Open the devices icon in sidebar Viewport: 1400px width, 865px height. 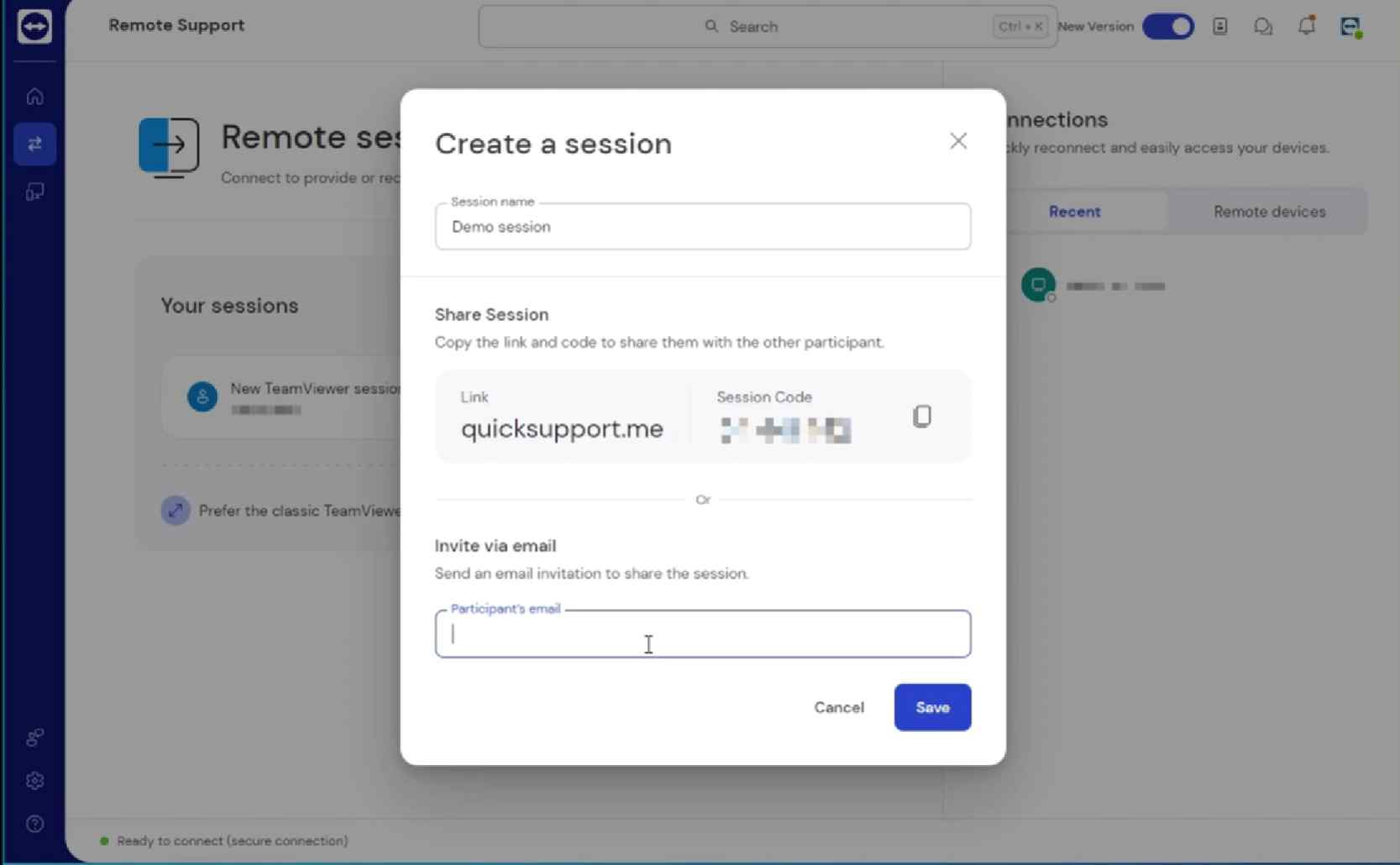pyautogui.click(x=34, y=192)
